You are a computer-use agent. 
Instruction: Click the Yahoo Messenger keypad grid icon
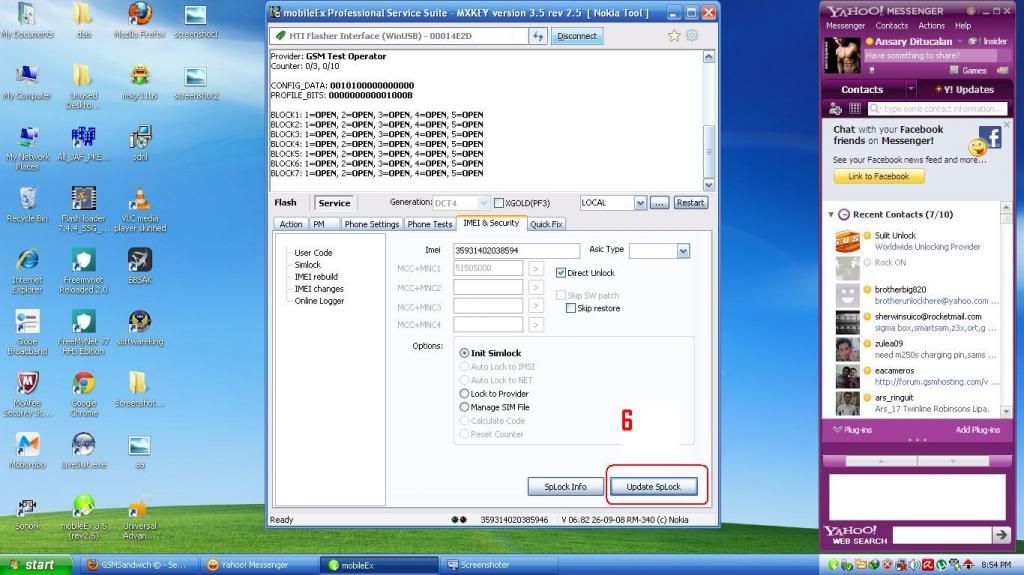pyautogui.click(x=855, y=108)
